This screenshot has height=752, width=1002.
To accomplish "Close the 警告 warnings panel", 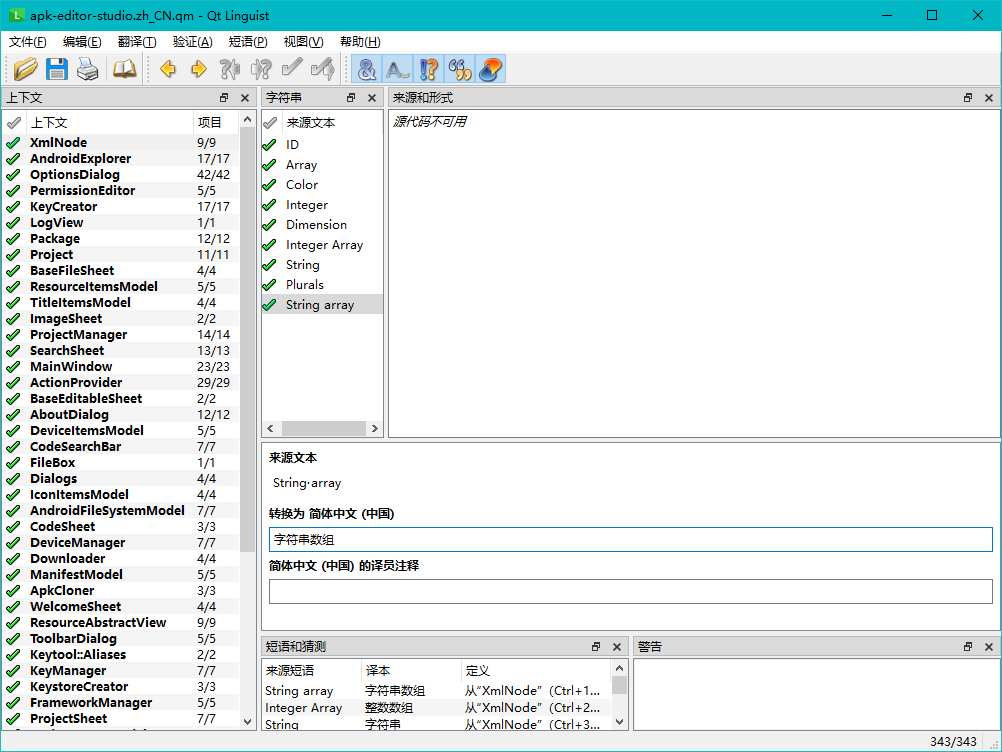I will [x=989, y=647].
